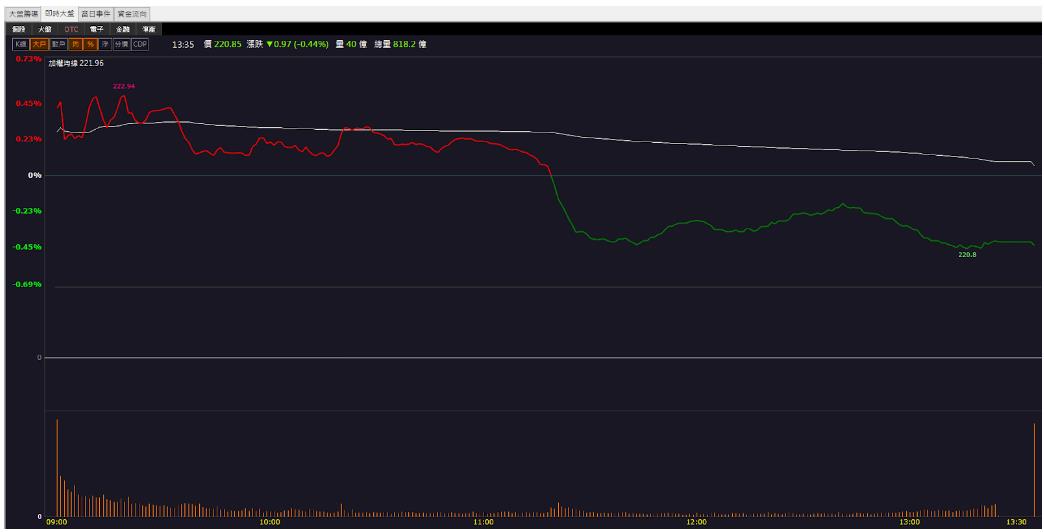This screenshot has width=1044, height=532.
Task: Click the 220.8 low price marker
Action: point(967,254)
